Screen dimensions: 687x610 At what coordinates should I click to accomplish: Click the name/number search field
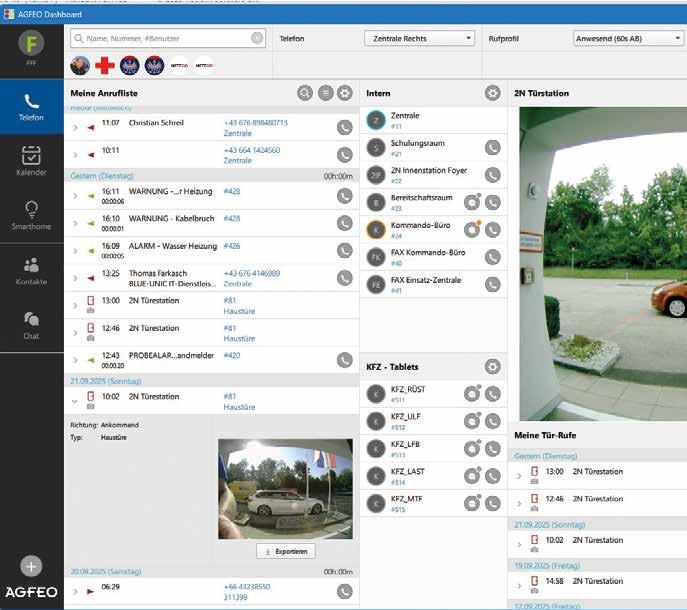pos(168,39)
